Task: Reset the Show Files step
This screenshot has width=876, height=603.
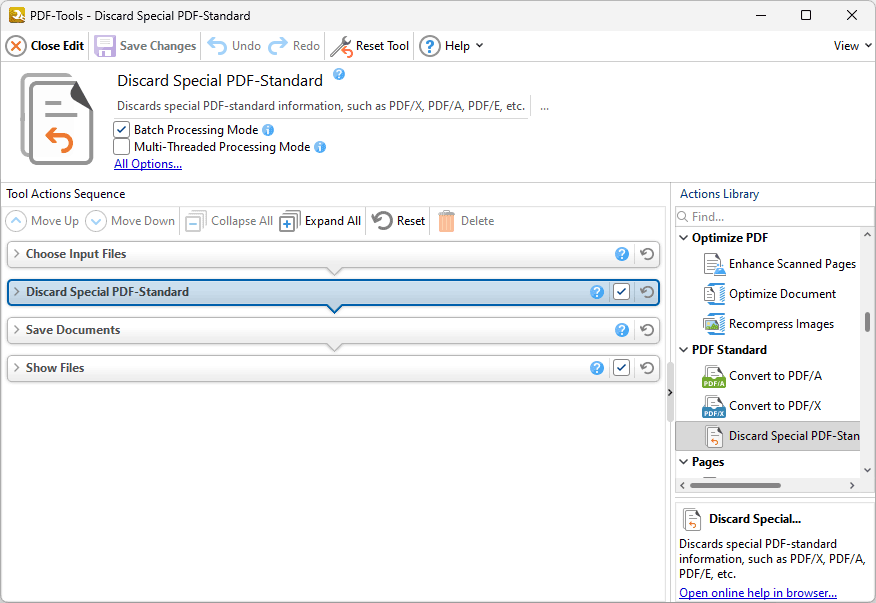Action: point(647,368)
